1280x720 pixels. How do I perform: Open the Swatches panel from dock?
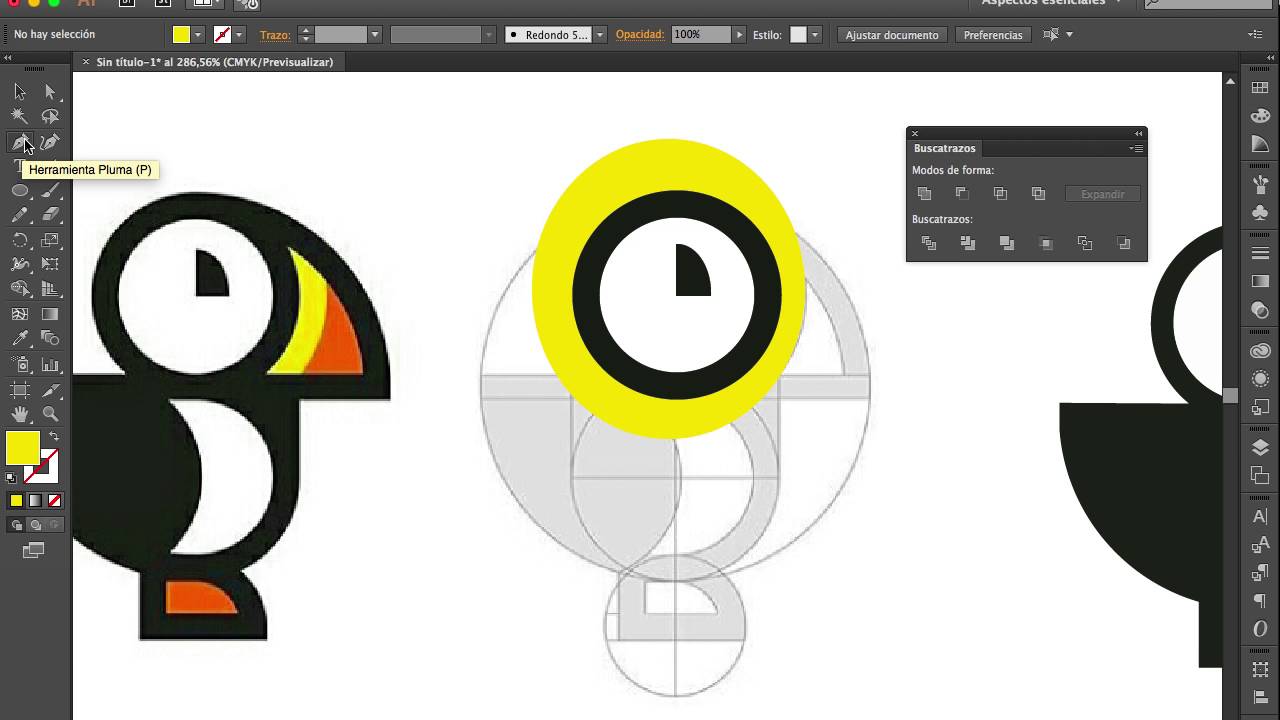(1260, 88)
